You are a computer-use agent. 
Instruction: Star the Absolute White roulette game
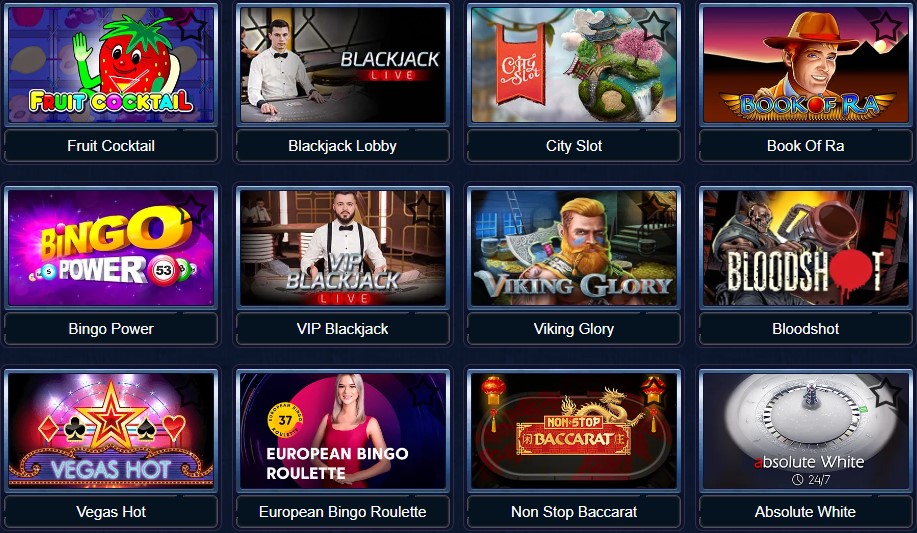885,392
